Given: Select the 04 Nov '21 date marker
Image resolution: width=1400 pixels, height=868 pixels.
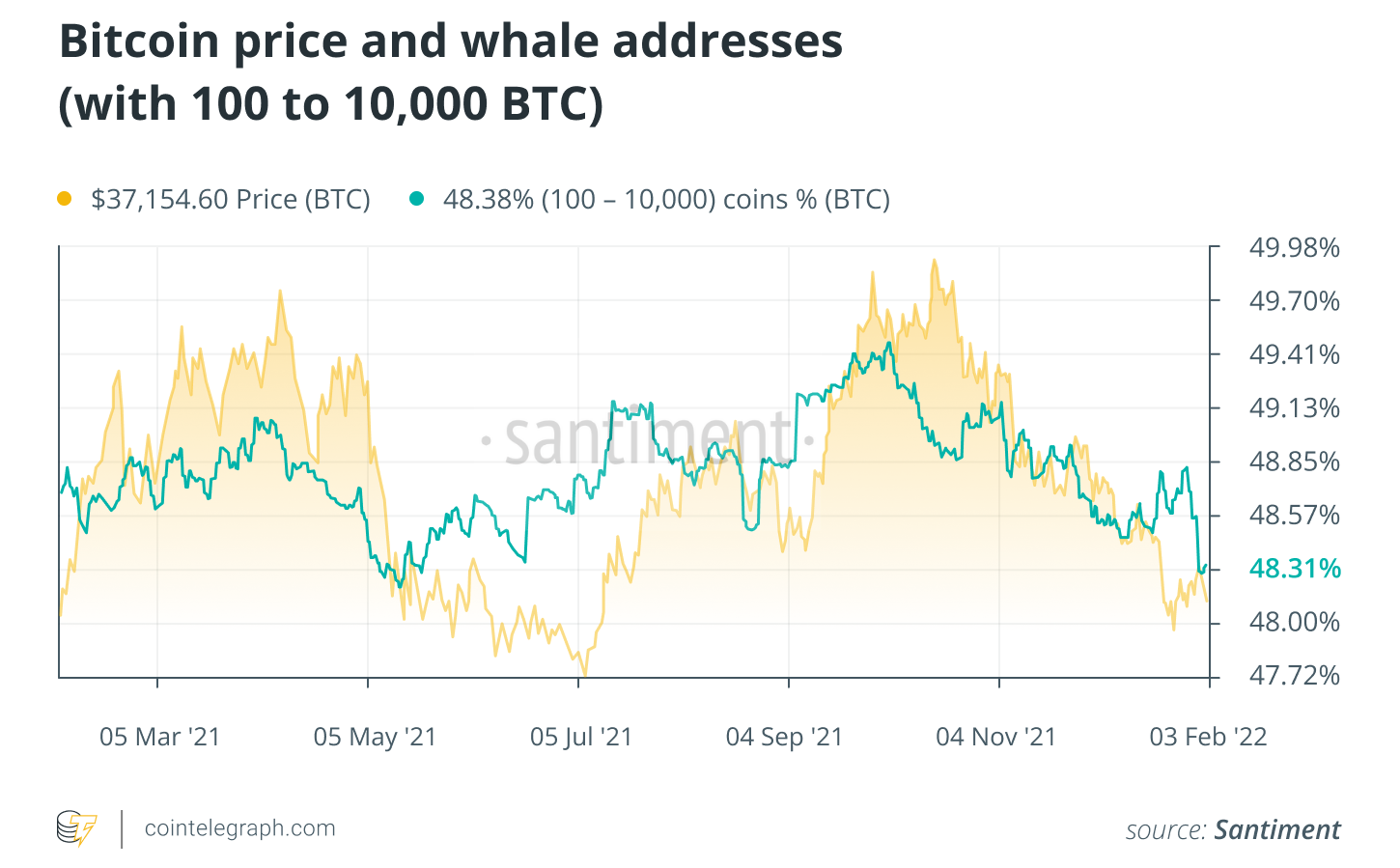Looking at the screenshot, I should [996, 738].
